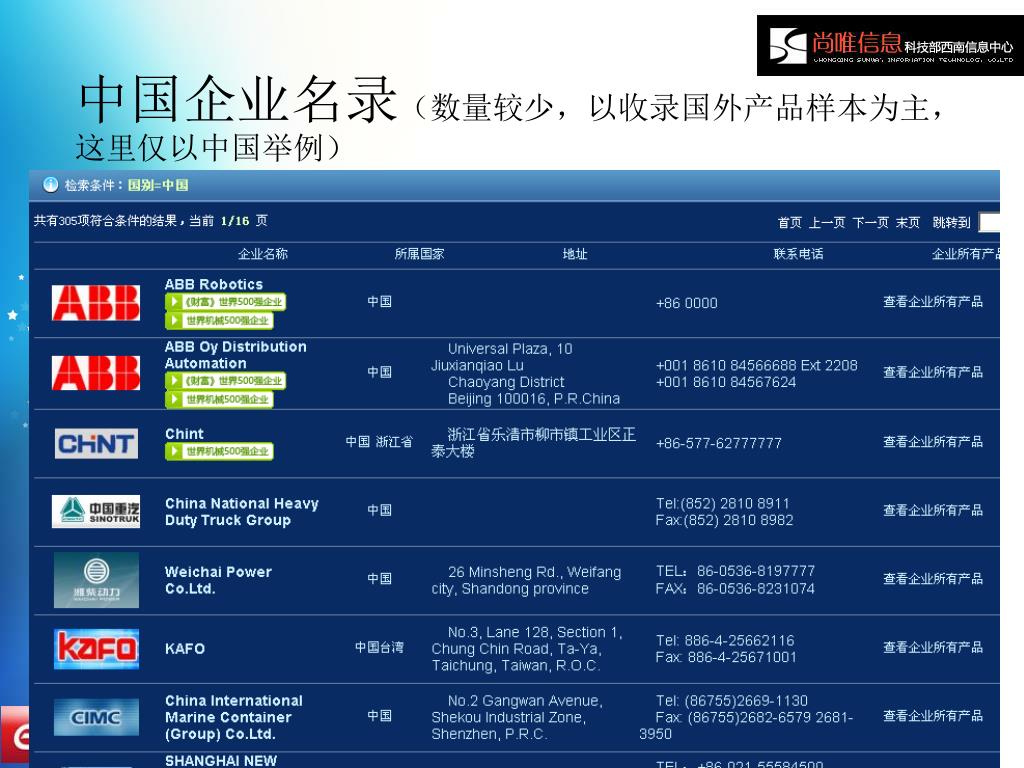The height and width of the screenshot is (768, 1024).
Task: Click 世界机械500强企业 badge under ABB Robotics
Action: 219,320
